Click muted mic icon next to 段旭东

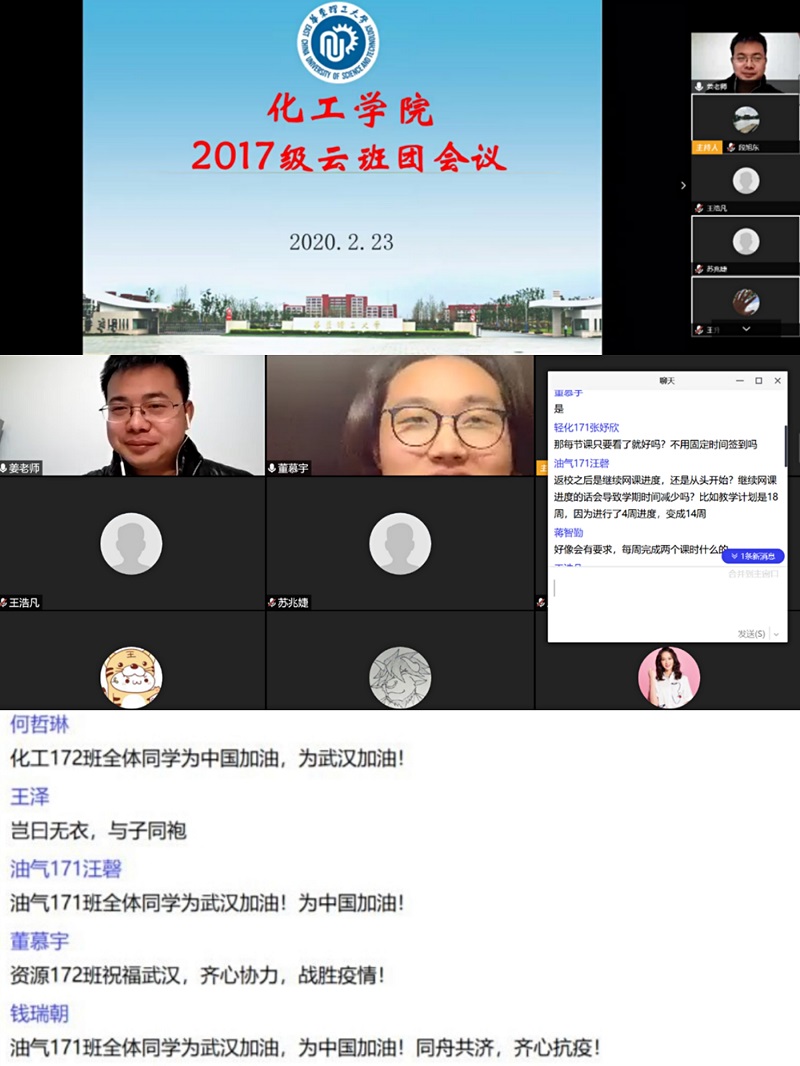click(731, 147)
